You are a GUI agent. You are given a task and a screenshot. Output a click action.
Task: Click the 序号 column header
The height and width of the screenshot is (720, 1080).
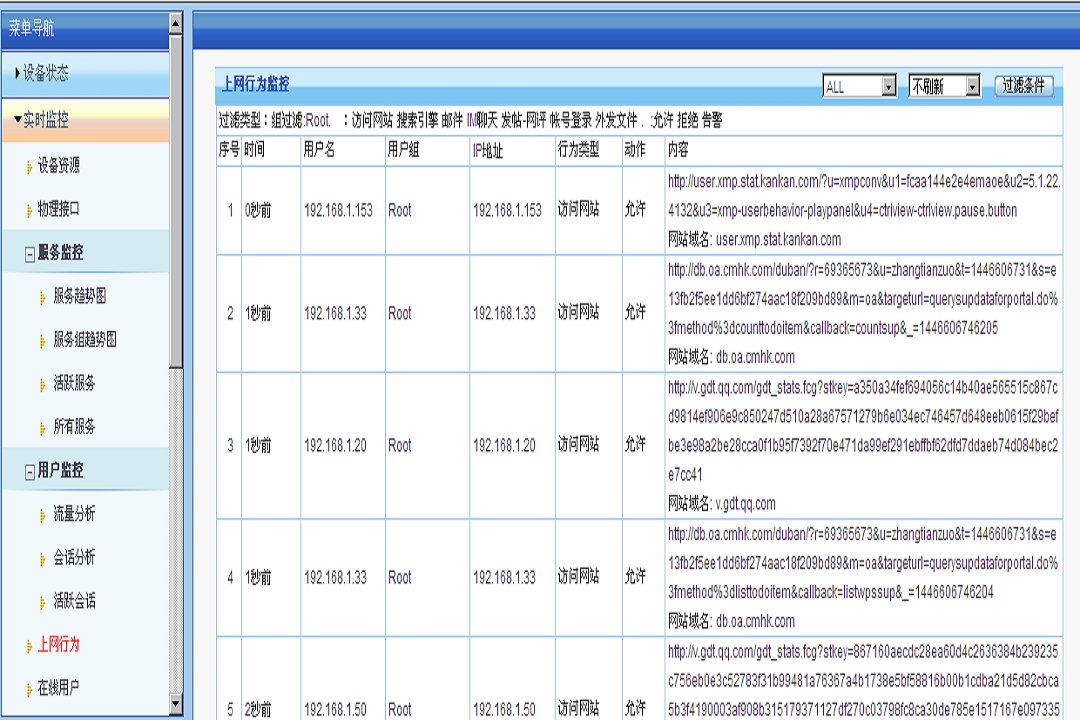(229, 150)
